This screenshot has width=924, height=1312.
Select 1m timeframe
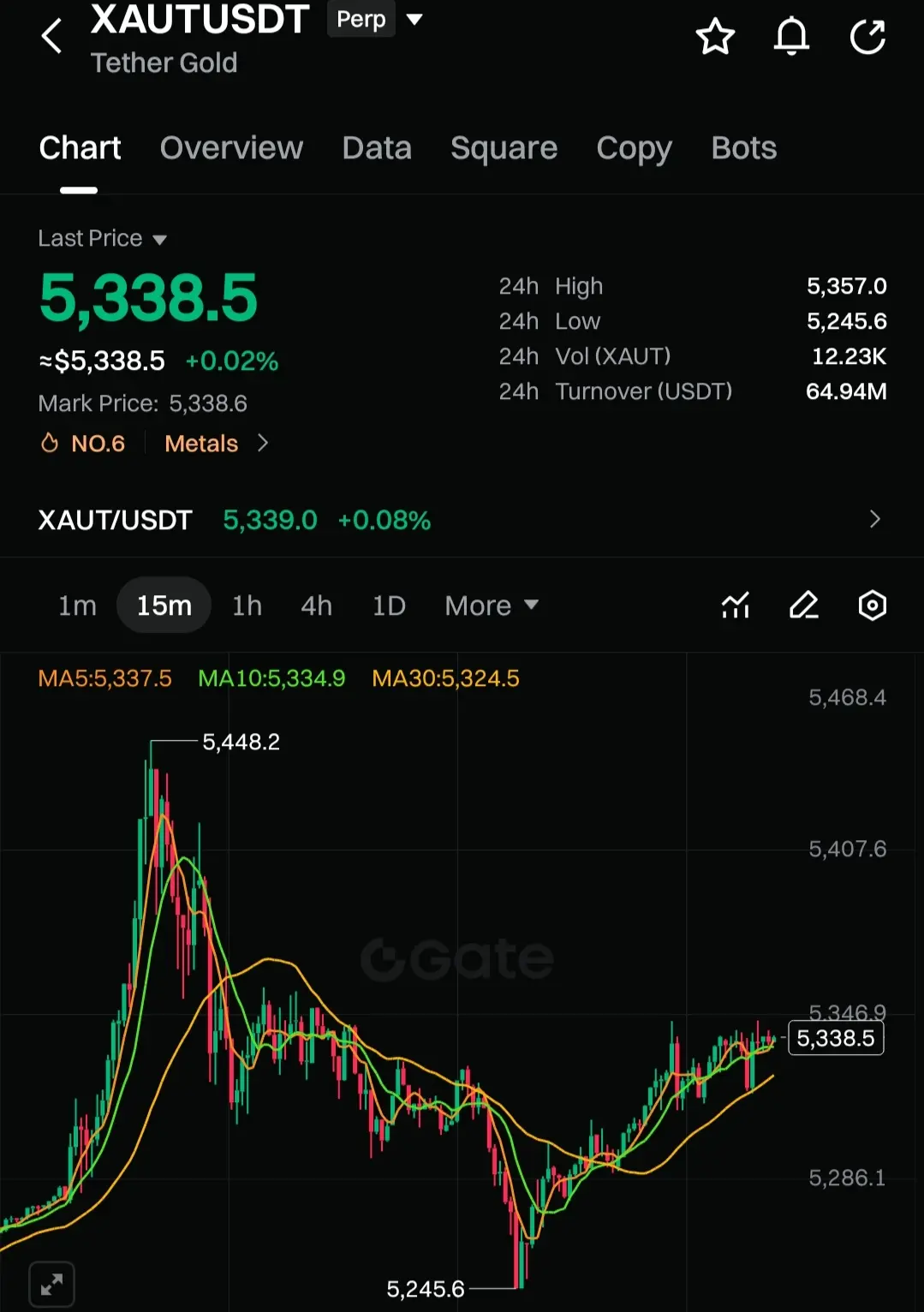(77, 605)
